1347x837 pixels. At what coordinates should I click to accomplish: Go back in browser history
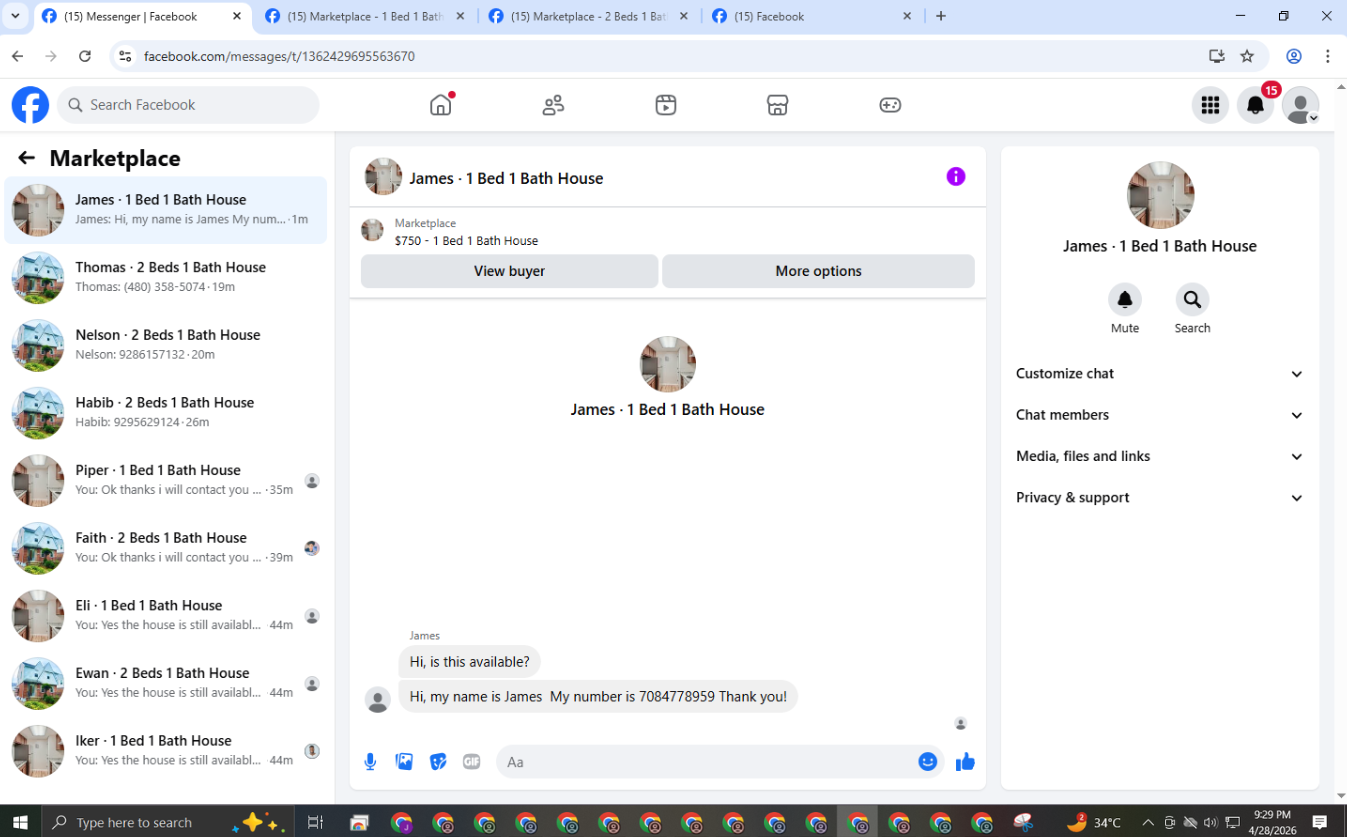coord(18,56)
